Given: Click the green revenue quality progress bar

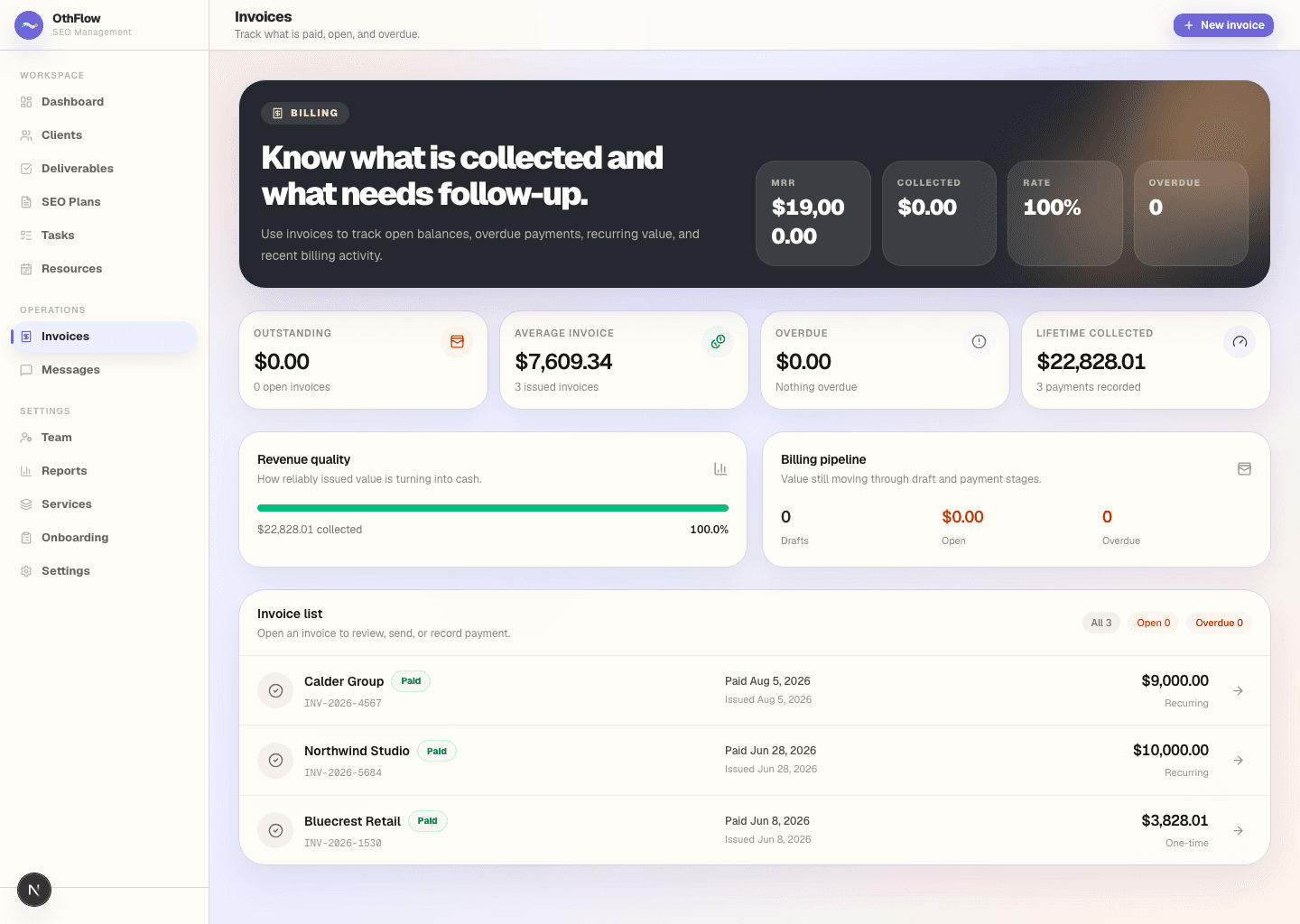Looking at the screenshot, I should click(493, 508).
